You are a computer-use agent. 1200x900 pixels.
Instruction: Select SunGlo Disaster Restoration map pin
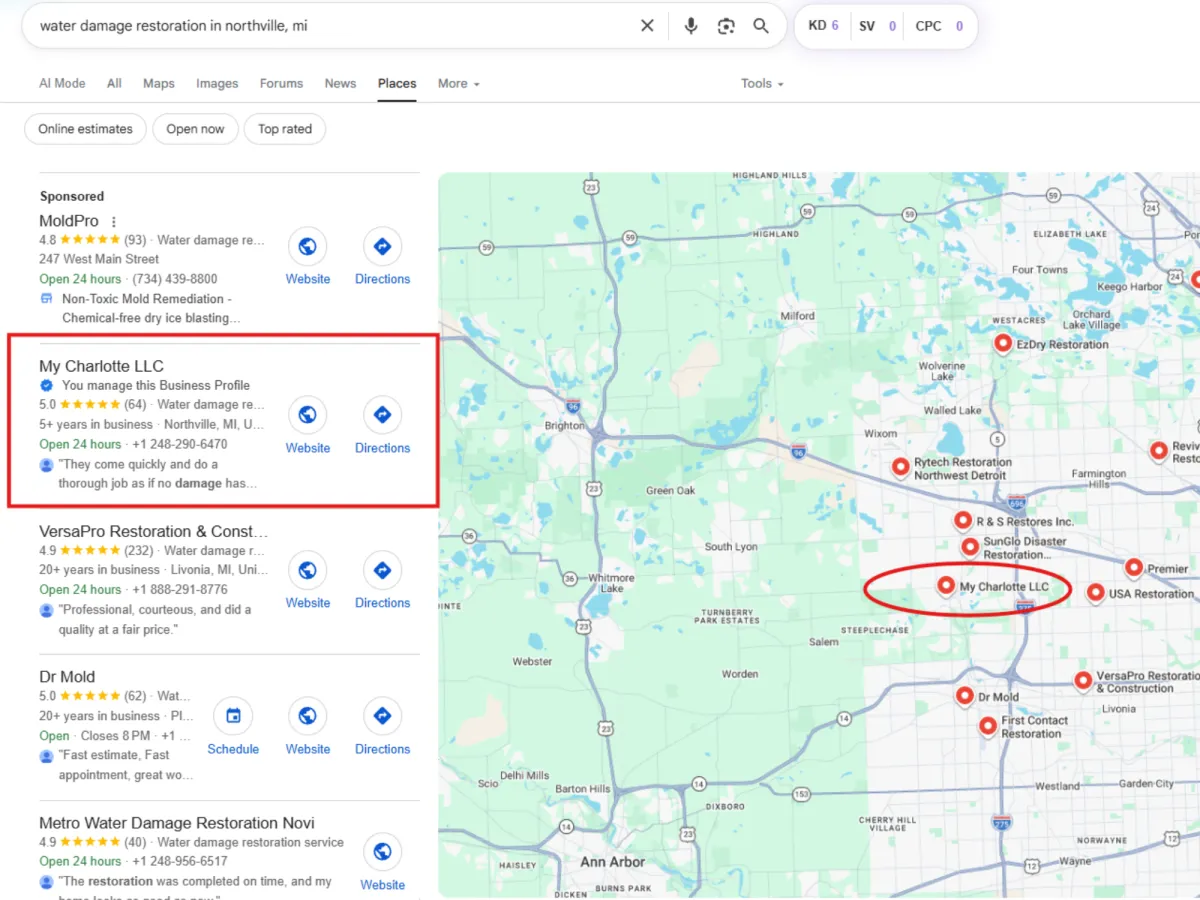point(970,546)
